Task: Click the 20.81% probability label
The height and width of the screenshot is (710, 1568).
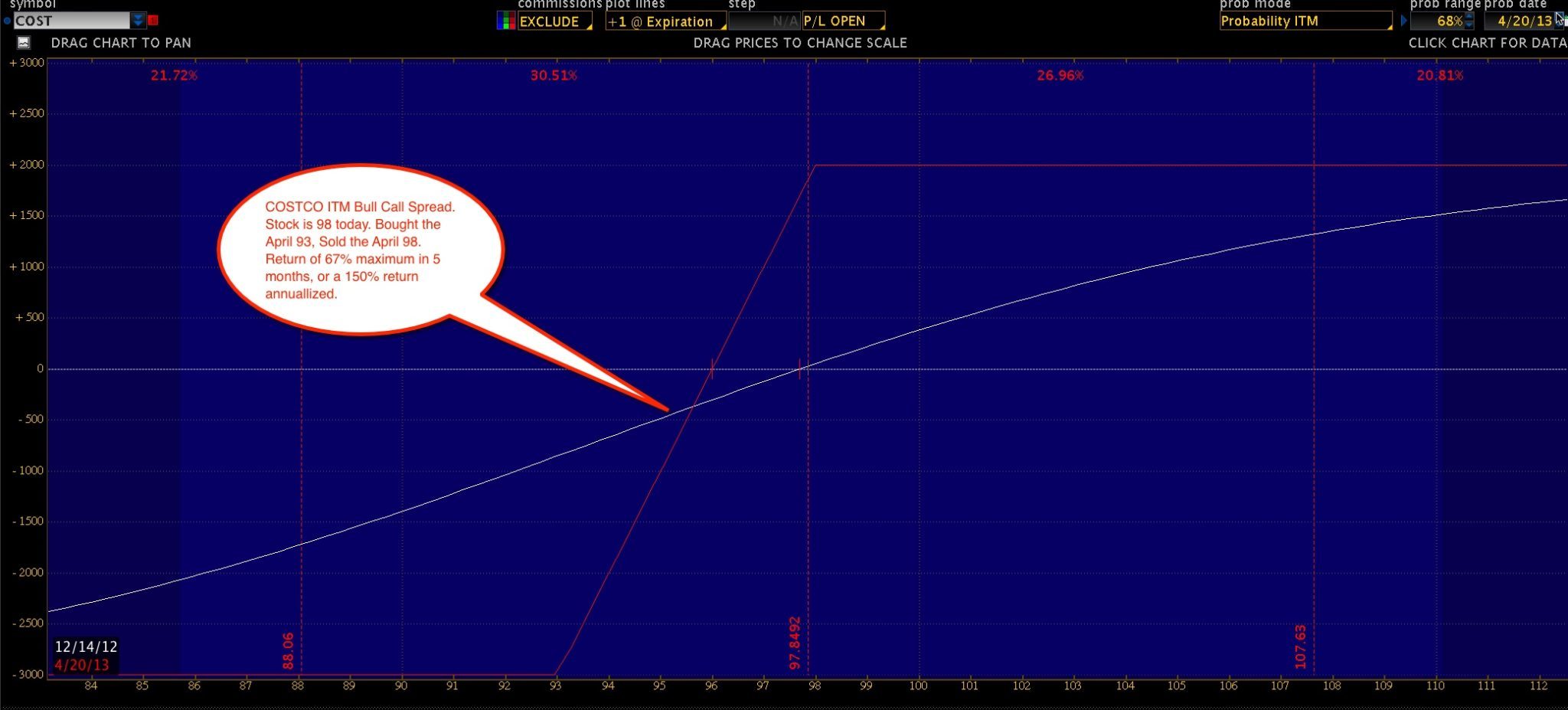Action: coord(1439,75)
